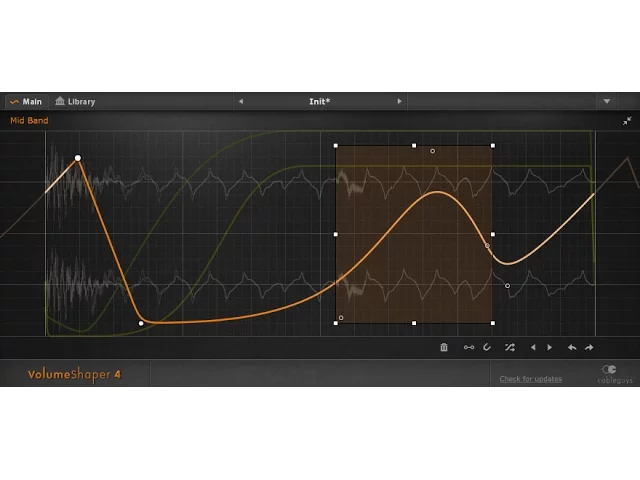Click the link points icon
The width and height of the screenshot is (640, 480).
469,347
